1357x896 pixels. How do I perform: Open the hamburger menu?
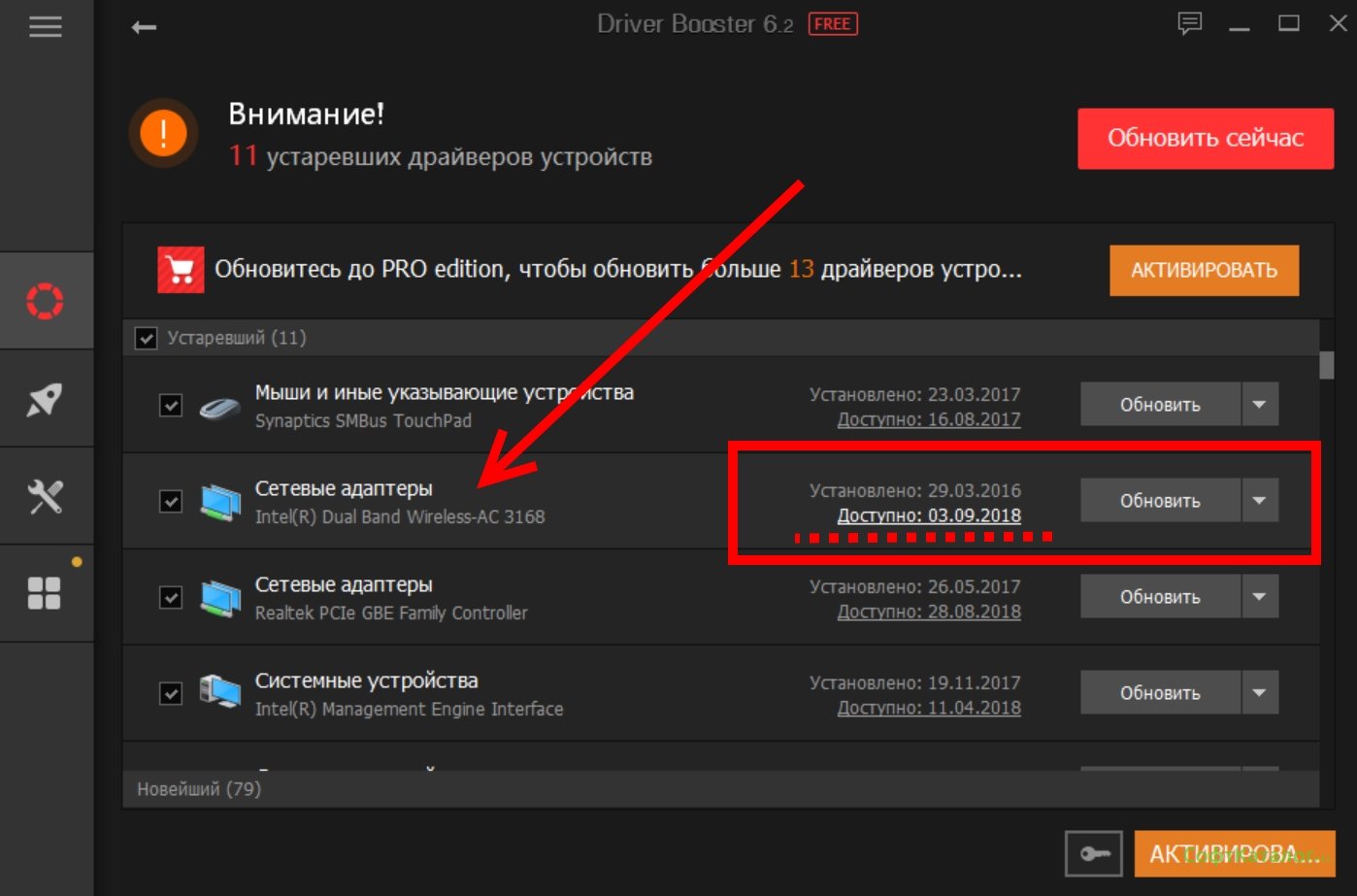[x=45, y=27]
